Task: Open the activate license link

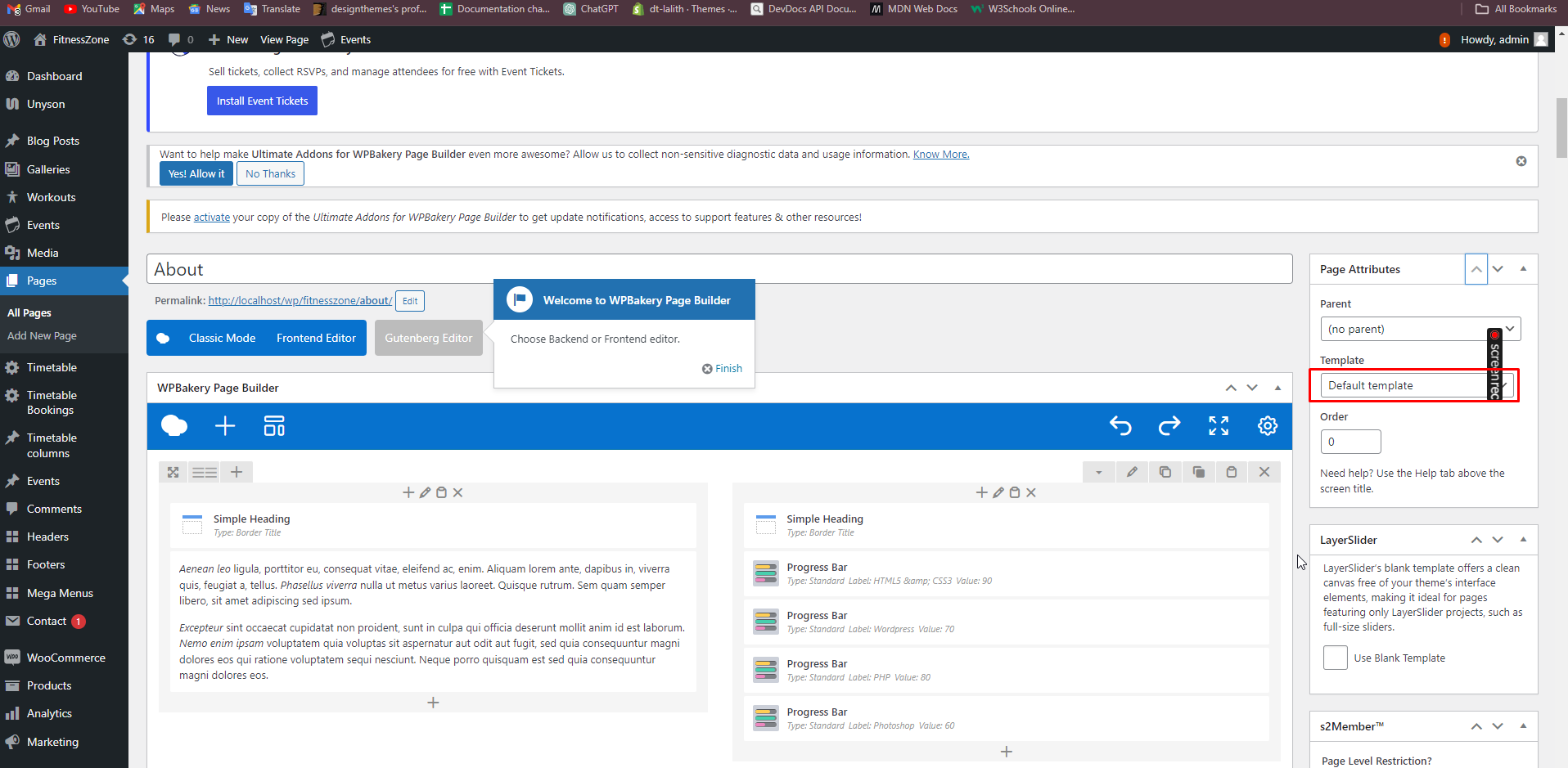Action: (x=212, y=217)
